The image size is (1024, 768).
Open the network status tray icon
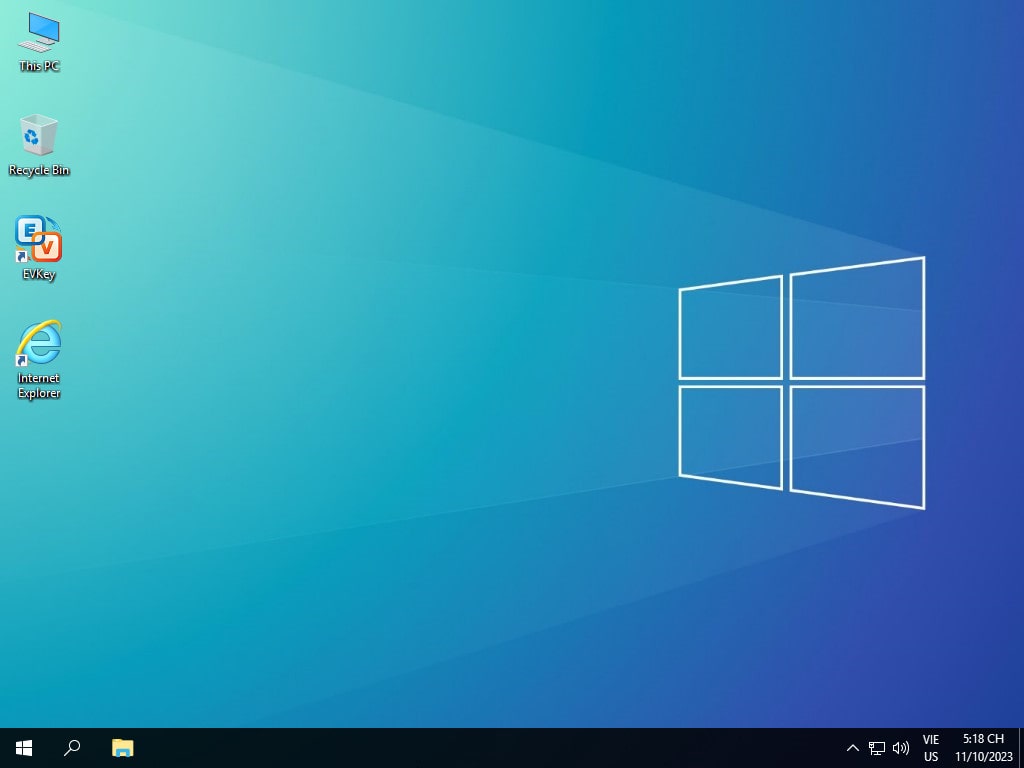876,748
